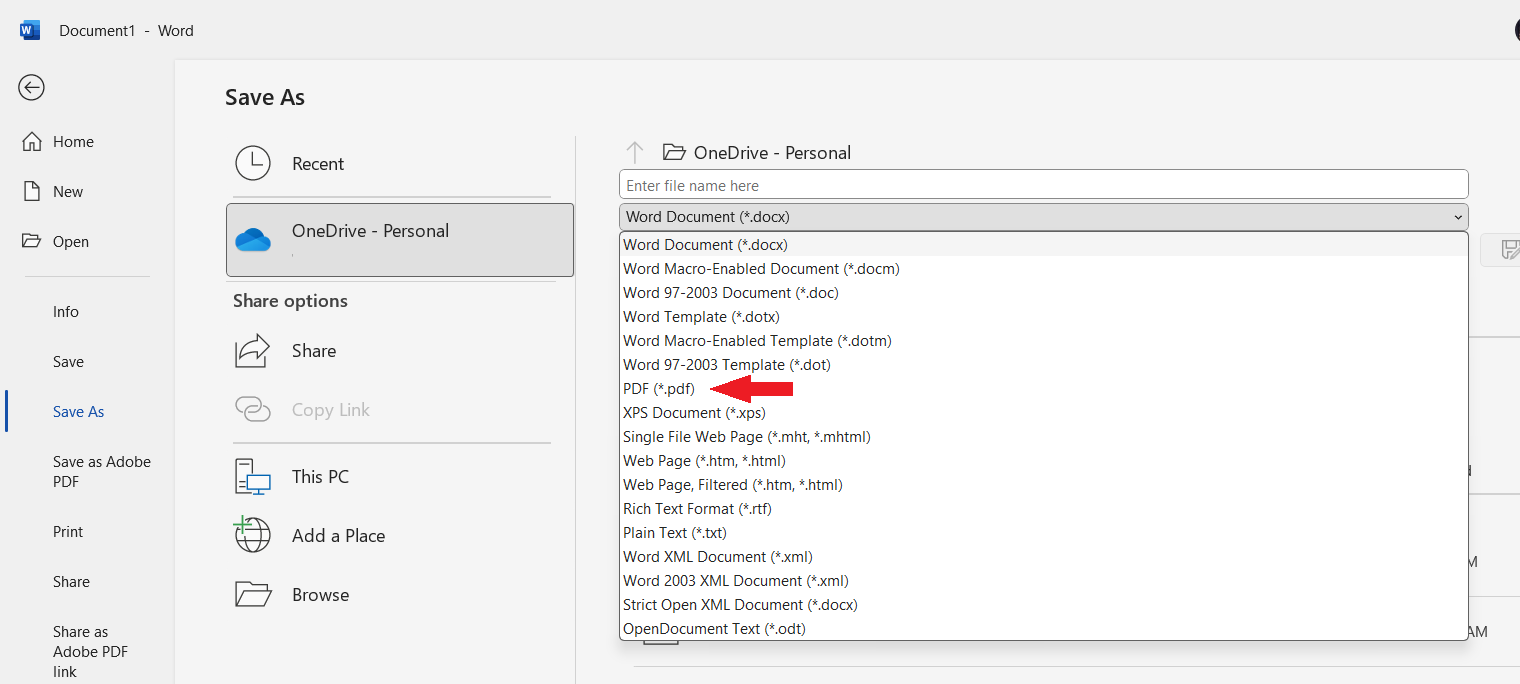Select Rich Text Format (*.rtf)

coord(1043,508)
